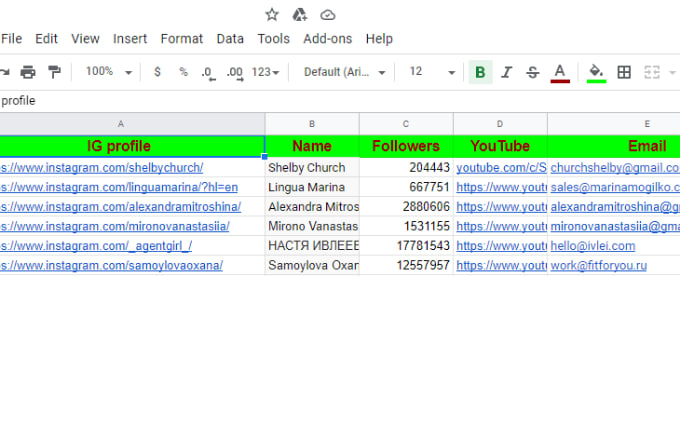The image size is (680, 425).
Task: Open the youtube.com/c/S link
Action: 501,168
